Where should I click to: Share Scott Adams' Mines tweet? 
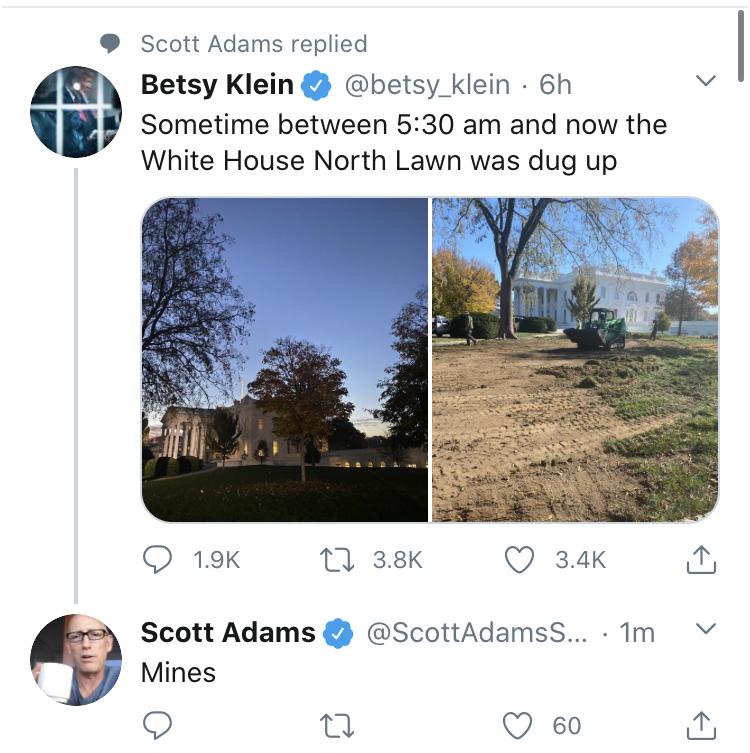tap(702, 725)
